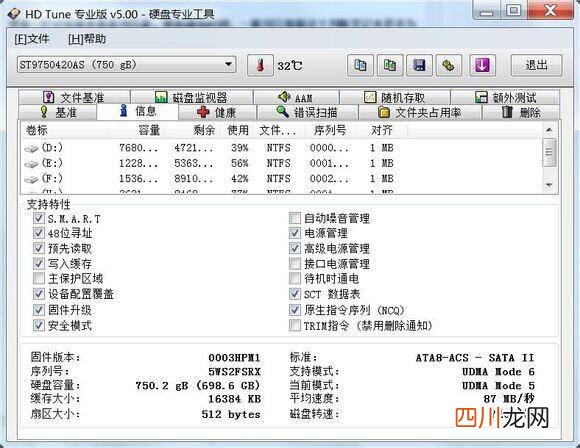Click the volume list scrollbar thumb
The image size is (580, 448).
(549, 152)
